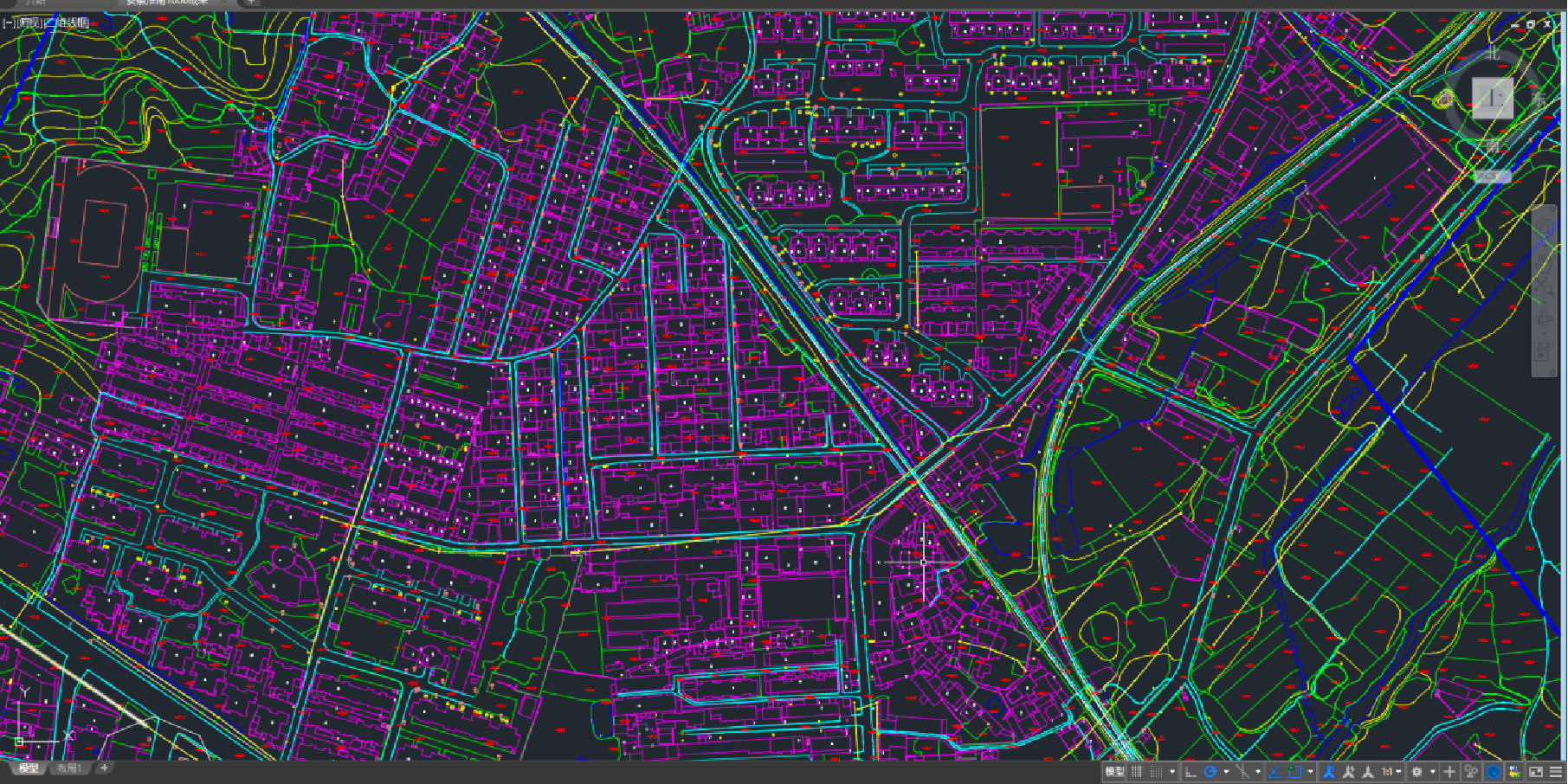Select the 模型 tab at bottom left

29,768
